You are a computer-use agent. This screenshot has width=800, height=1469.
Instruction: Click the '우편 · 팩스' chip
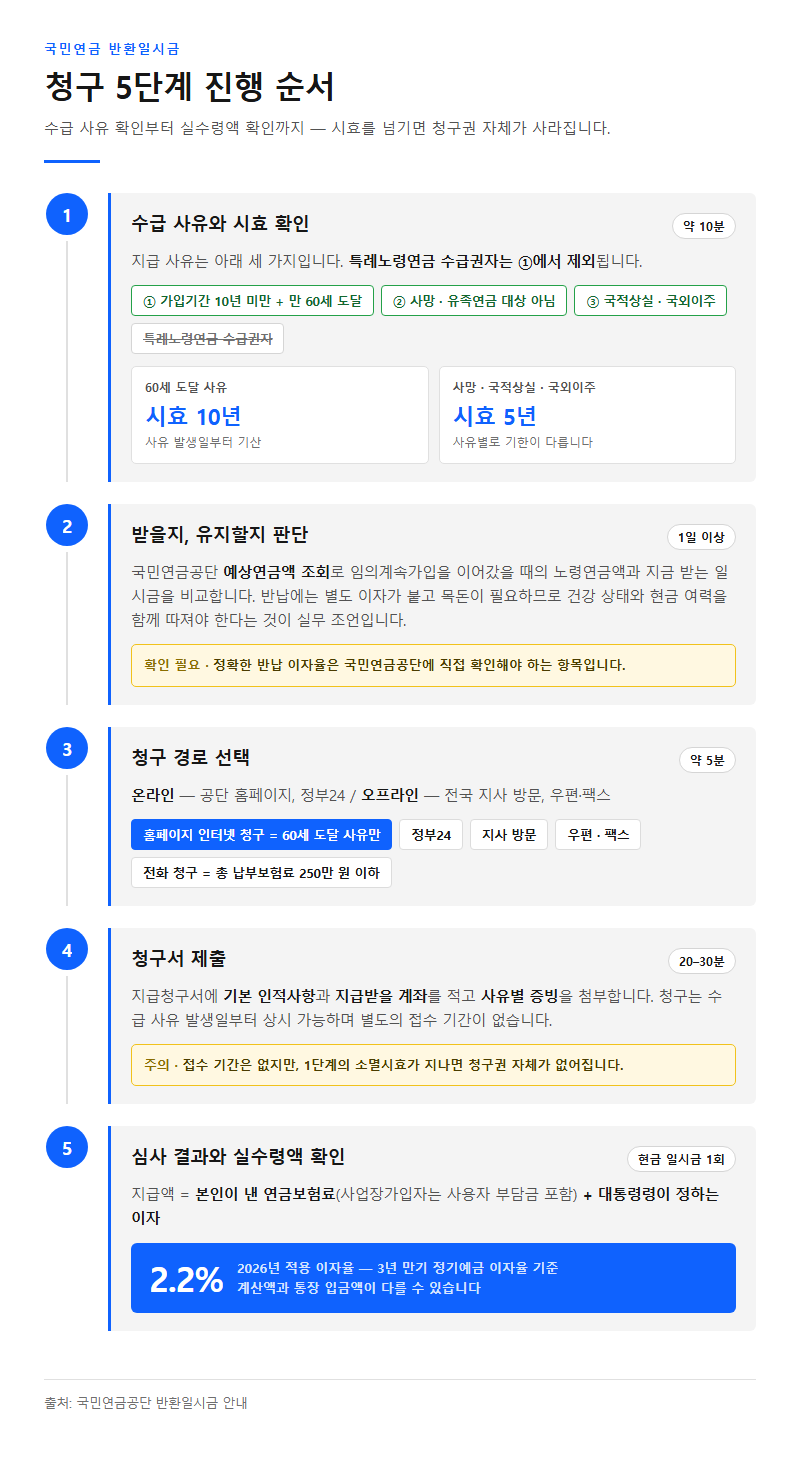coord(598,835)
